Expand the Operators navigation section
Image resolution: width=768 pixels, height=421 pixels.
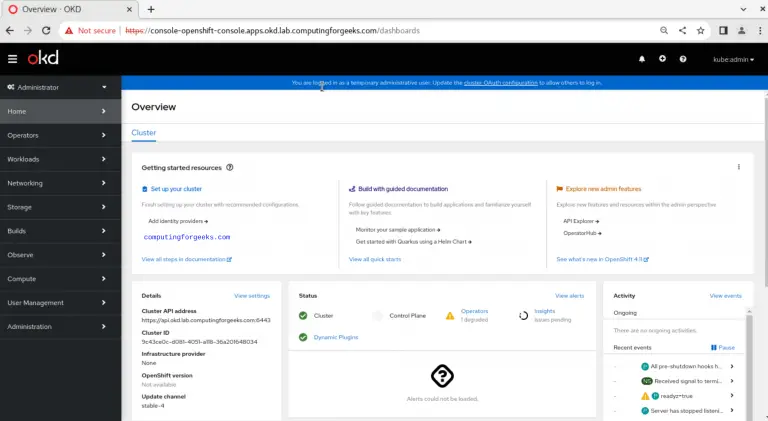pos(60,135)
